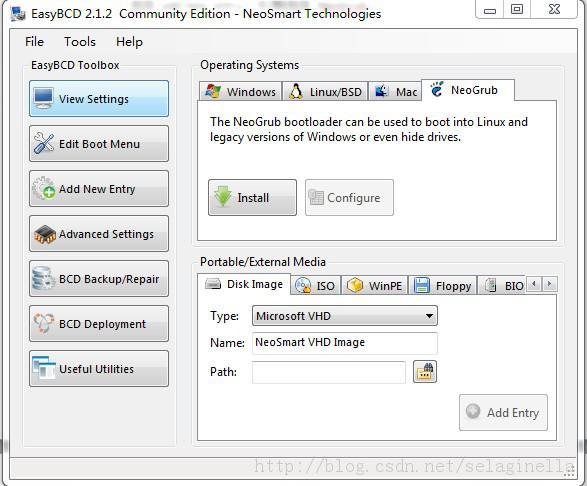Open Advanced Settings
587x486 pixels.
click(x=99, y=234)
